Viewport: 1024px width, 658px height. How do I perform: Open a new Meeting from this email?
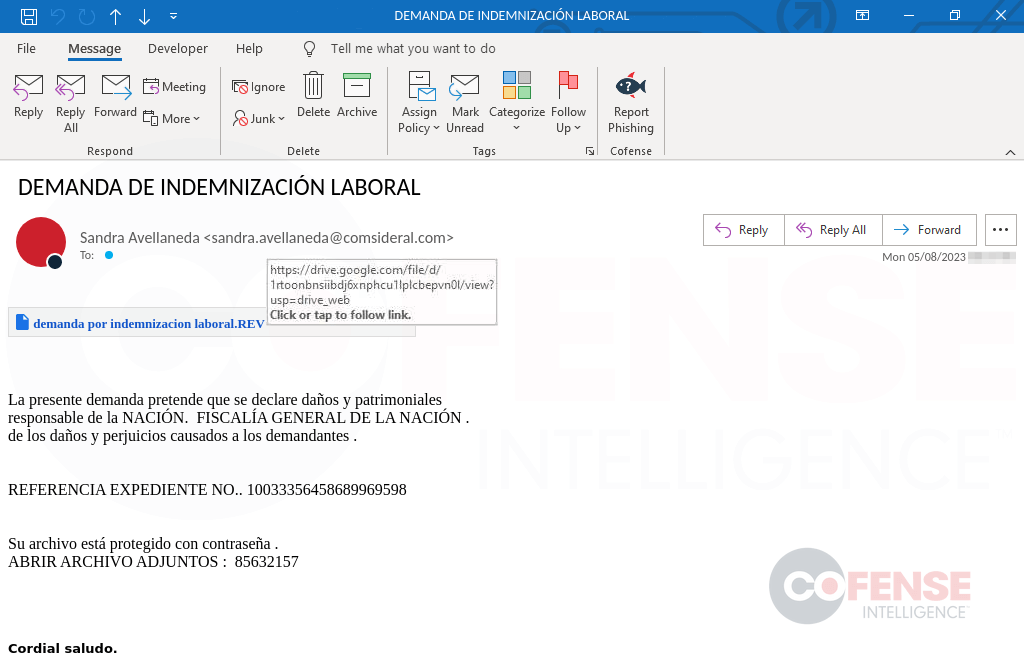pos(175,87)
